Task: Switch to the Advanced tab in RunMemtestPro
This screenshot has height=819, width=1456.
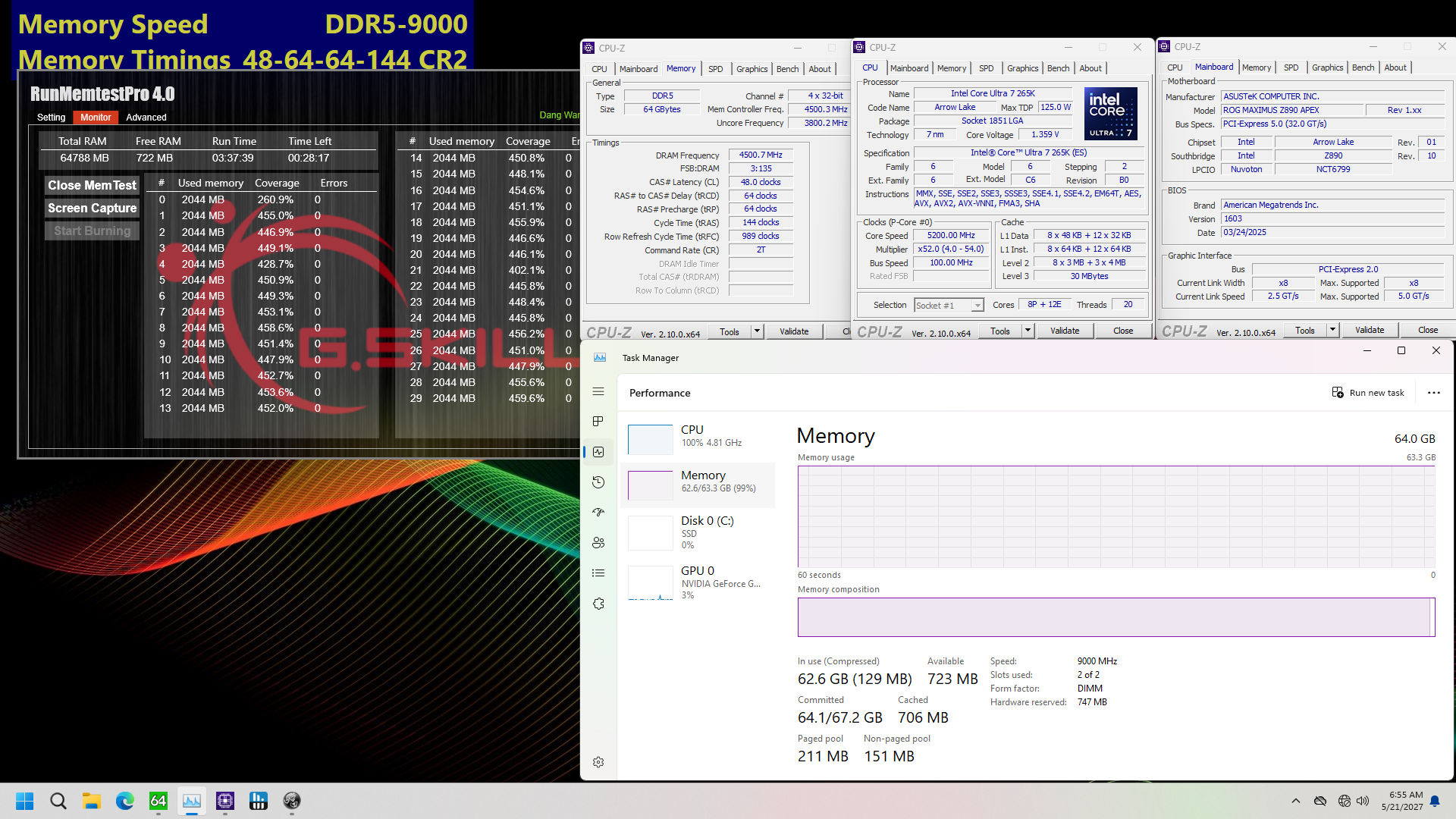Action: coord(145,117)
